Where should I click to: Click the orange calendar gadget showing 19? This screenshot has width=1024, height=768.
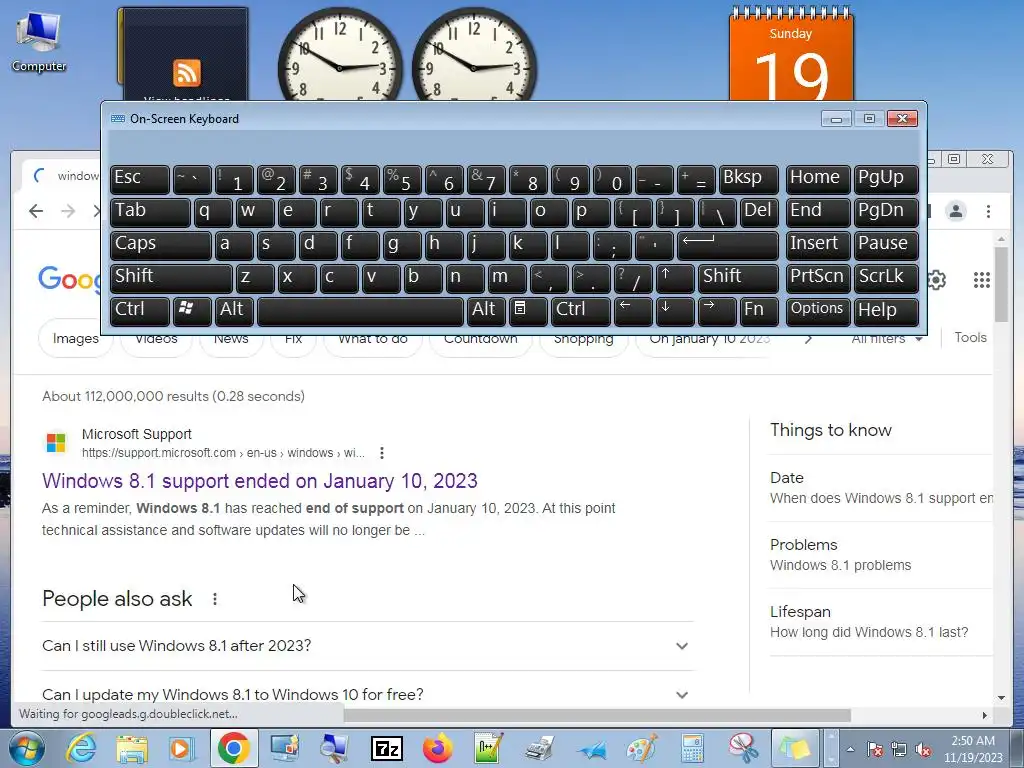(791, 56)
